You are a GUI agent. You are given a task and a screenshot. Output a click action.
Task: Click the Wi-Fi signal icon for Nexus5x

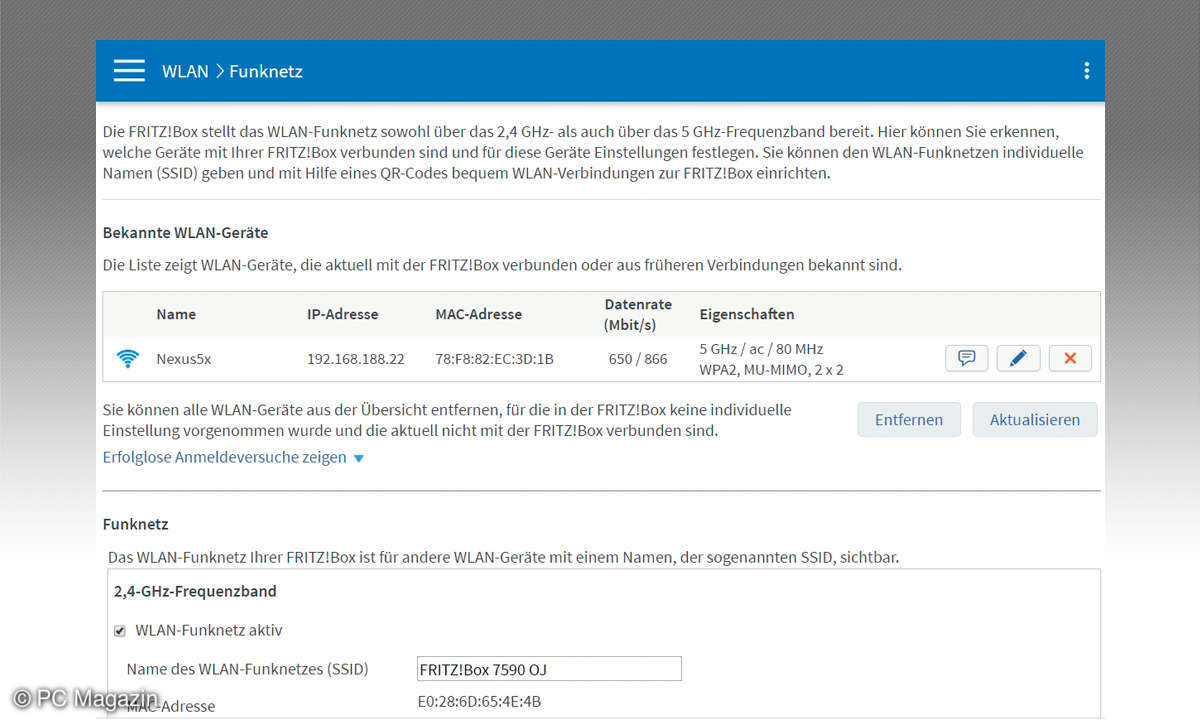128,358
